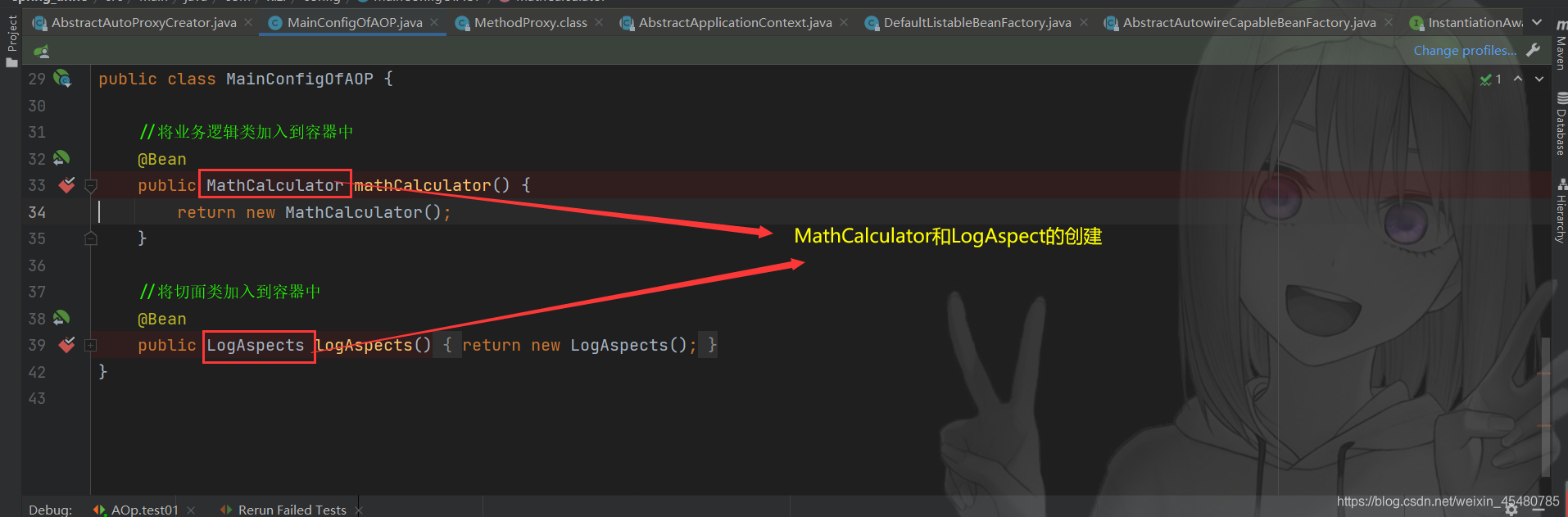This screenshot has height=517, width=1568.
Task: Open the Database tool window
Action: (1561, 125)
